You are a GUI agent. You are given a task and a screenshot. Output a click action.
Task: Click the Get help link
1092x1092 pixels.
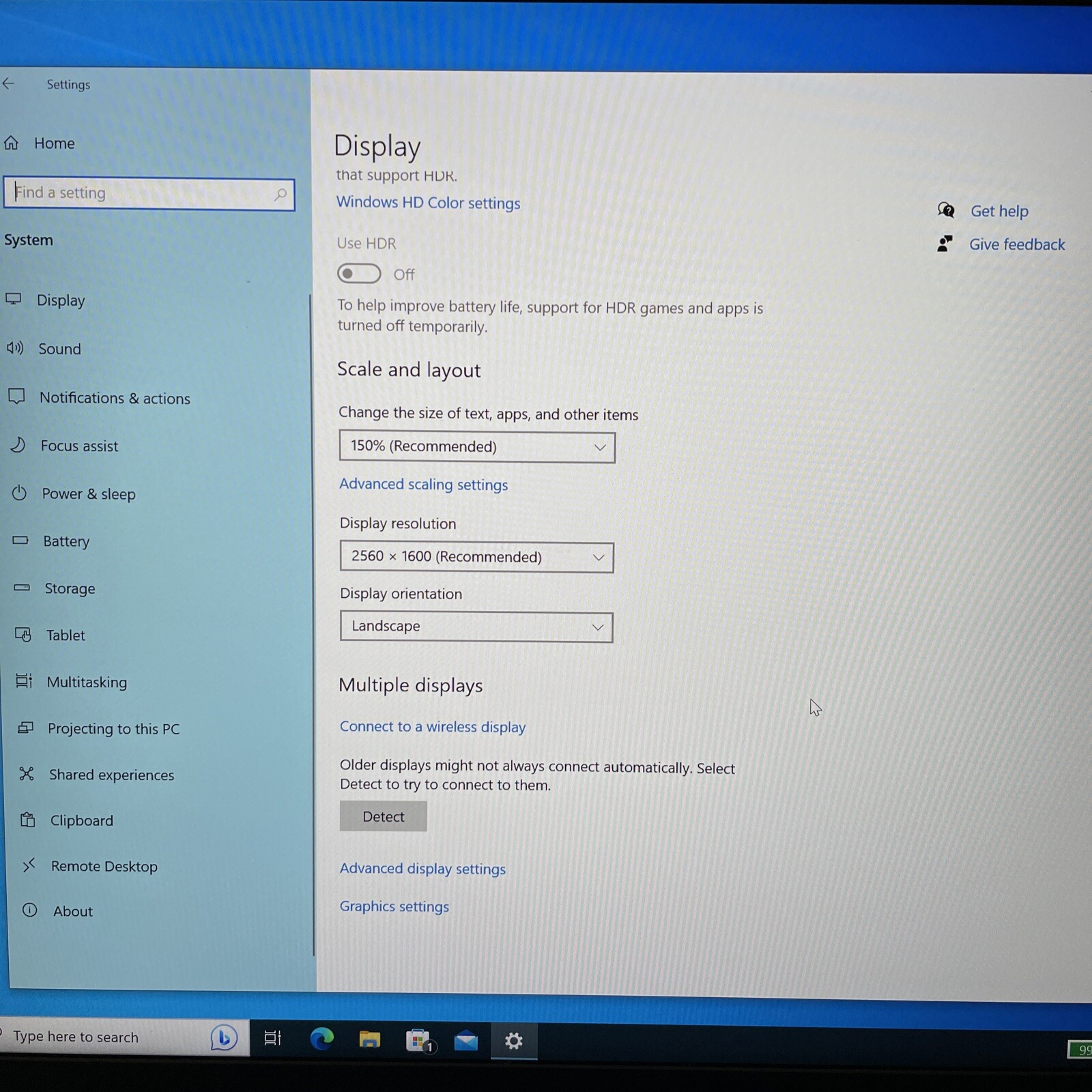pyautogui.click(x=999, y=212)
